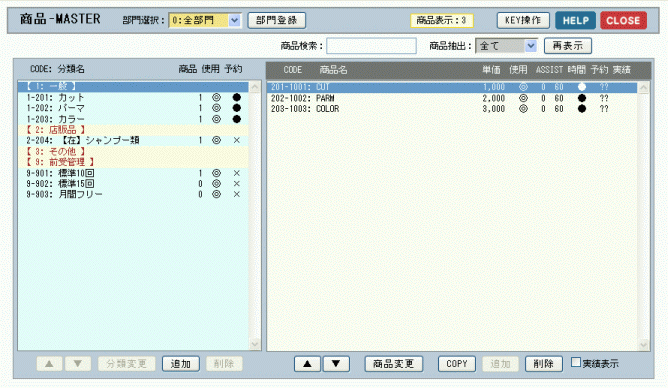Click product list scrollbar up arrow
This screenshot has height=388, width=668.
click(643, 88)
